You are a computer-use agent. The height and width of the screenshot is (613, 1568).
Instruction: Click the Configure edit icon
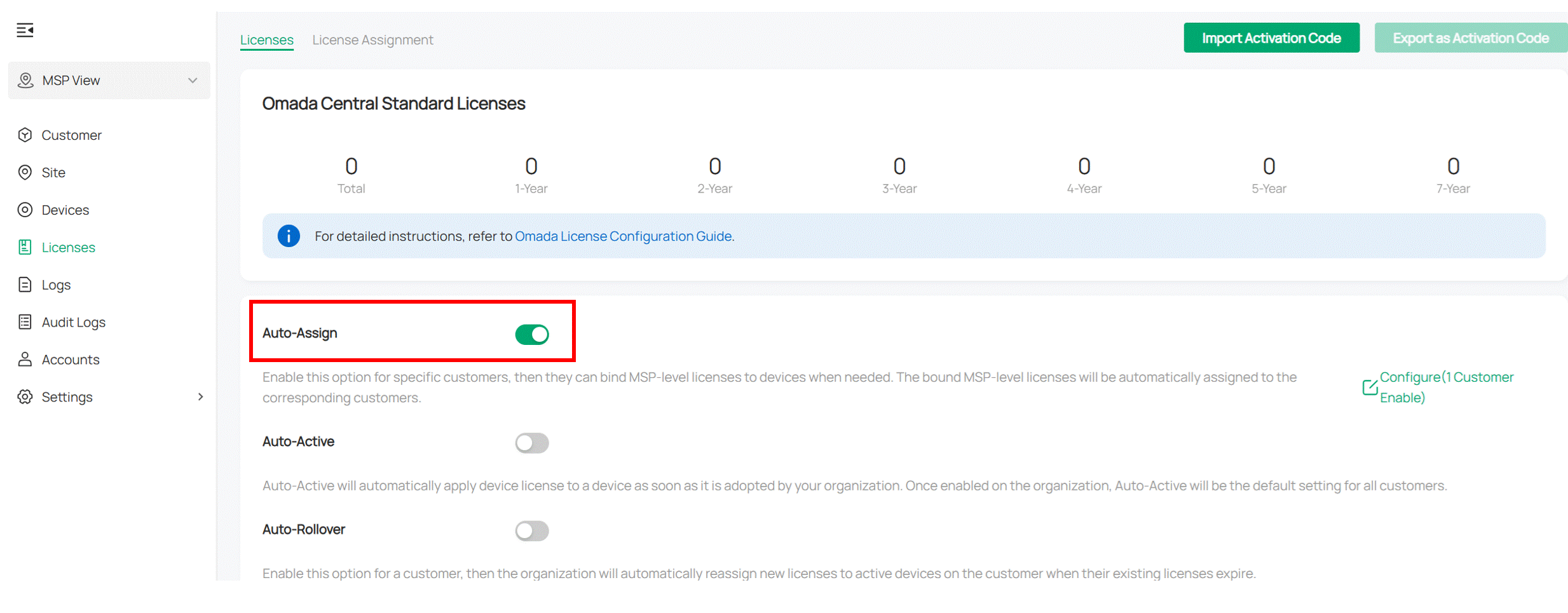tap(1369, 387)
